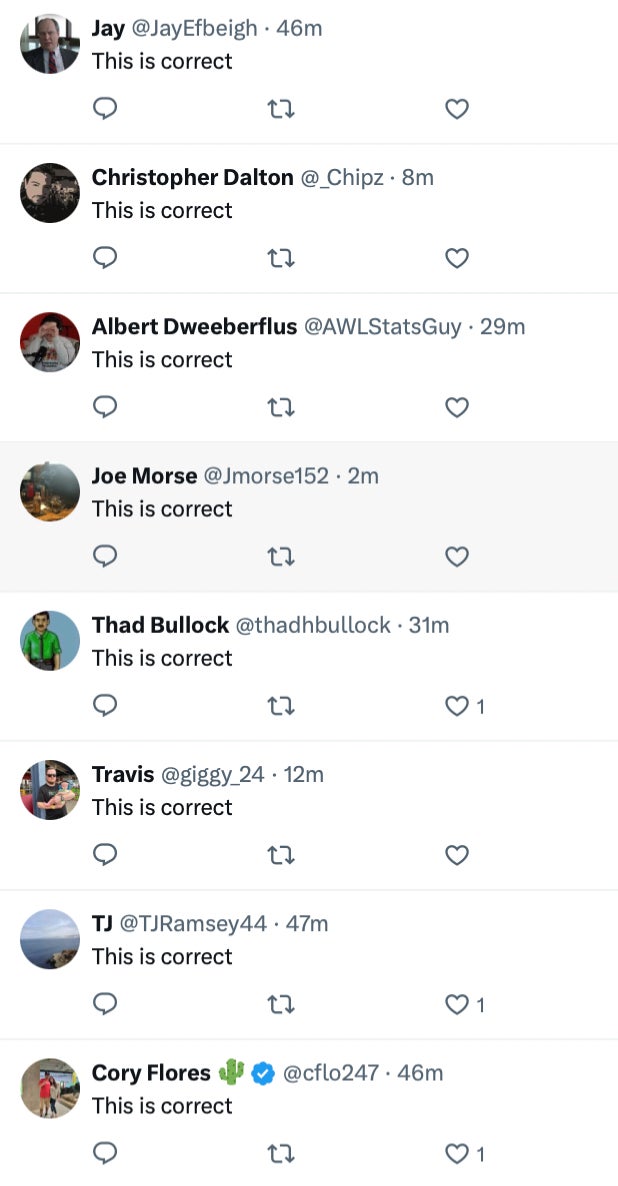The height and width of the screenshot is (1186, 618).
Task: Like Christopher Dalton's tweet
Action: tap(457, 259)
